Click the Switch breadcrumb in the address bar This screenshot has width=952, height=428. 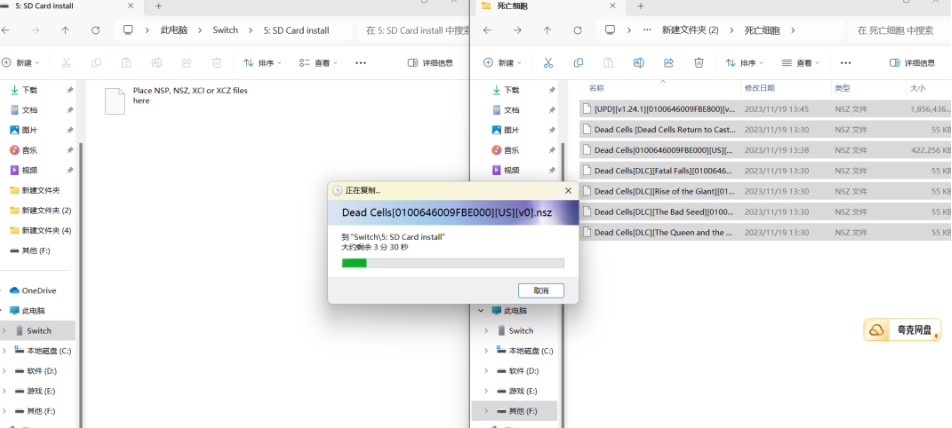[x=225, y=30]
